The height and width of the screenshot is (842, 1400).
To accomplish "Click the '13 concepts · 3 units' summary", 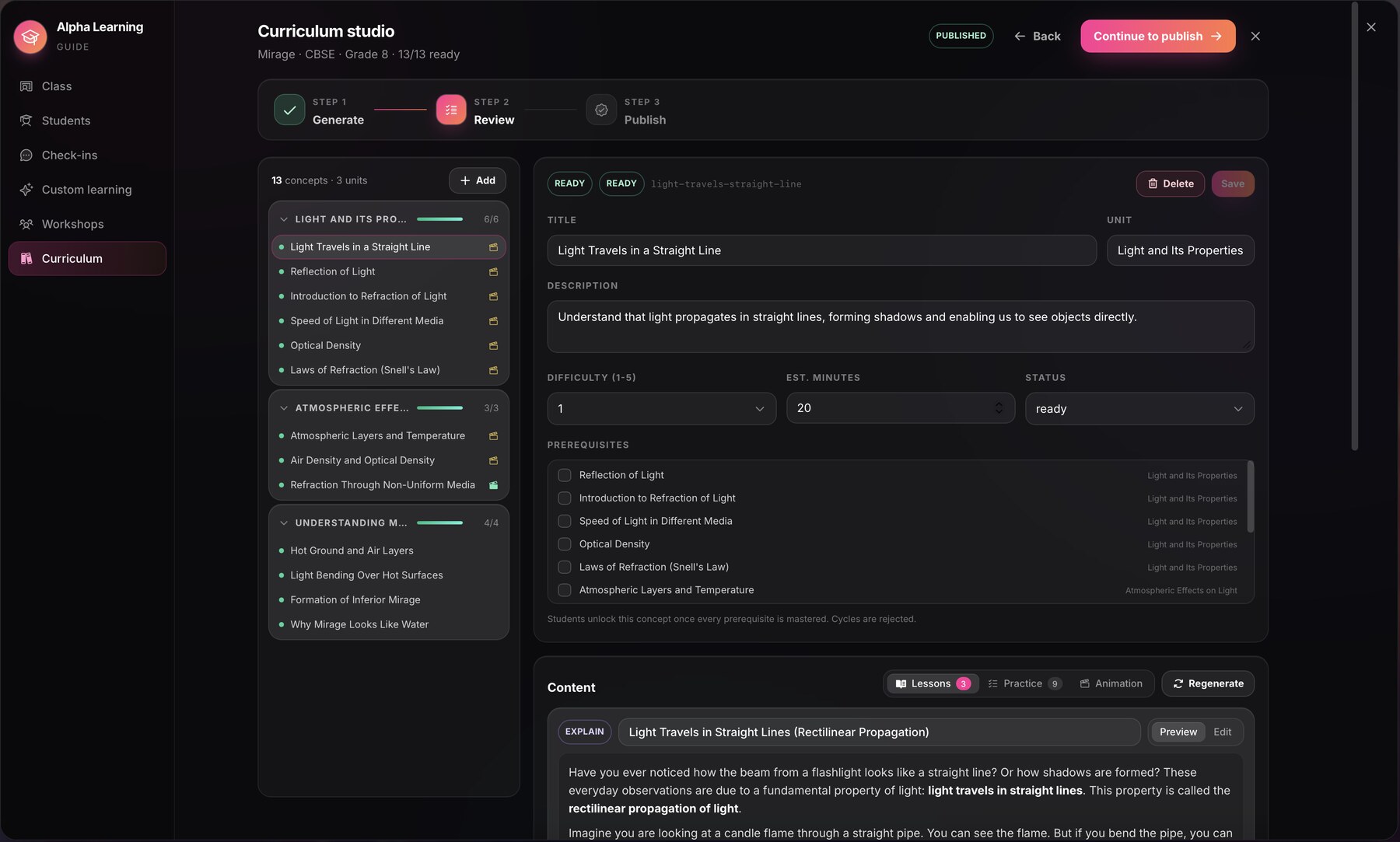I will 319,180.
